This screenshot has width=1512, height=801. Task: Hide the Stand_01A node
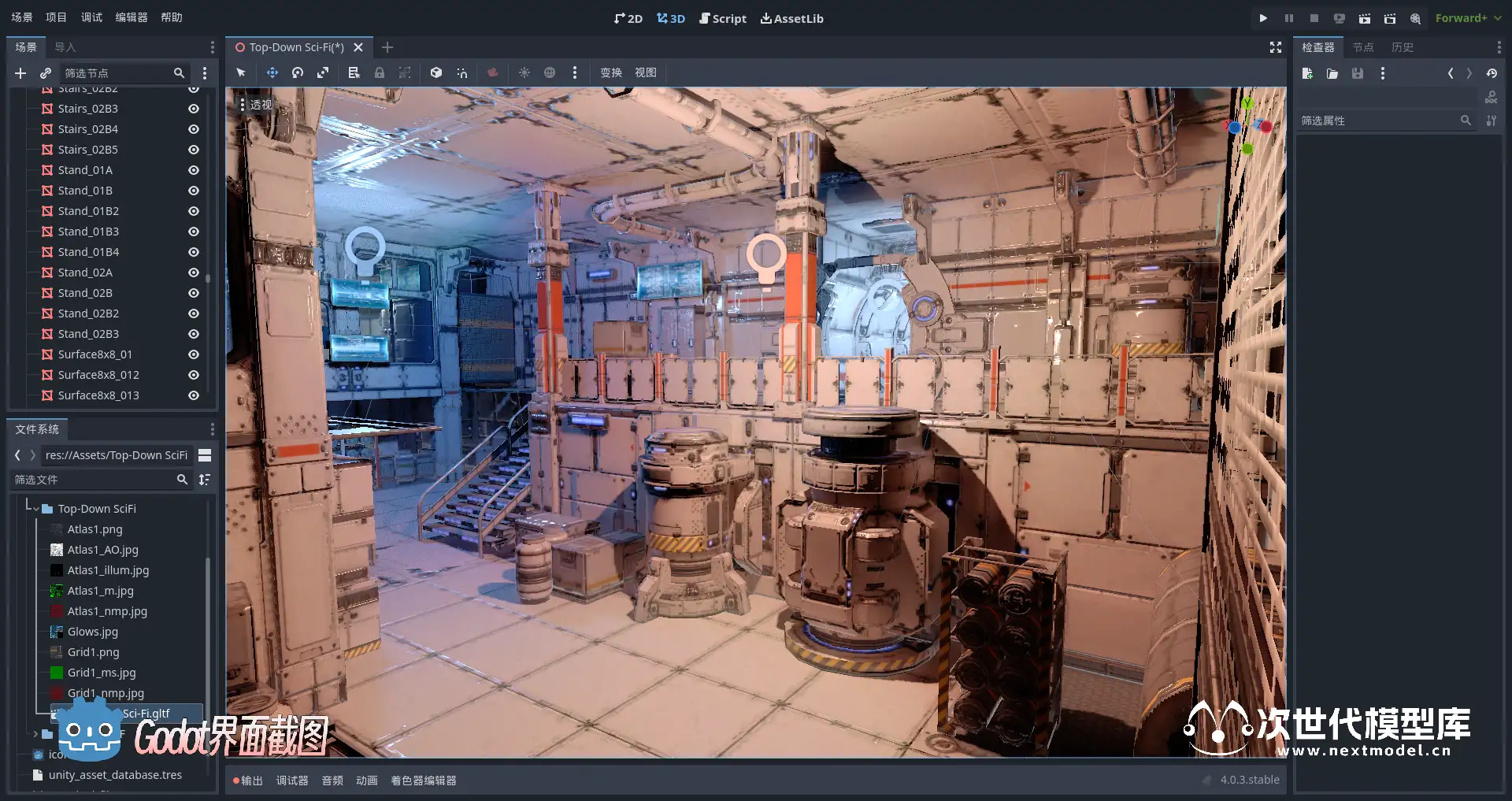coord(193,170)
